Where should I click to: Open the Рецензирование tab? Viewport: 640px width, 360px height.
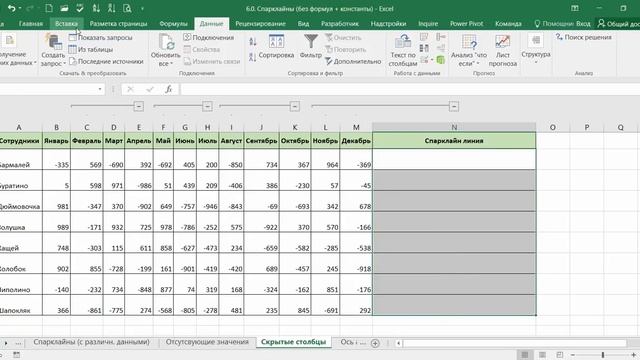coord(260,24)
